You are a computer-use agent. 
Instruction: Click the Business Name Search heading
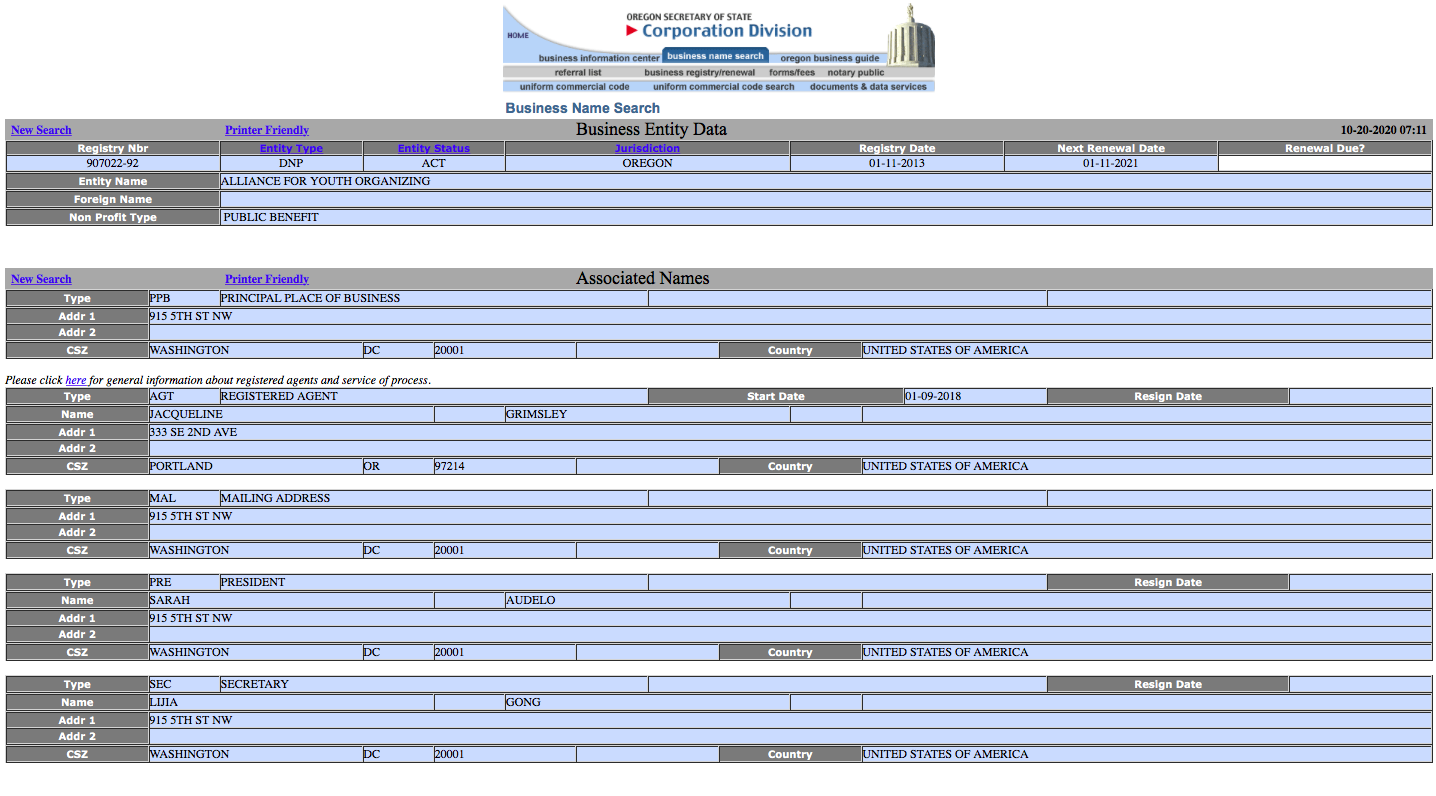582,108
